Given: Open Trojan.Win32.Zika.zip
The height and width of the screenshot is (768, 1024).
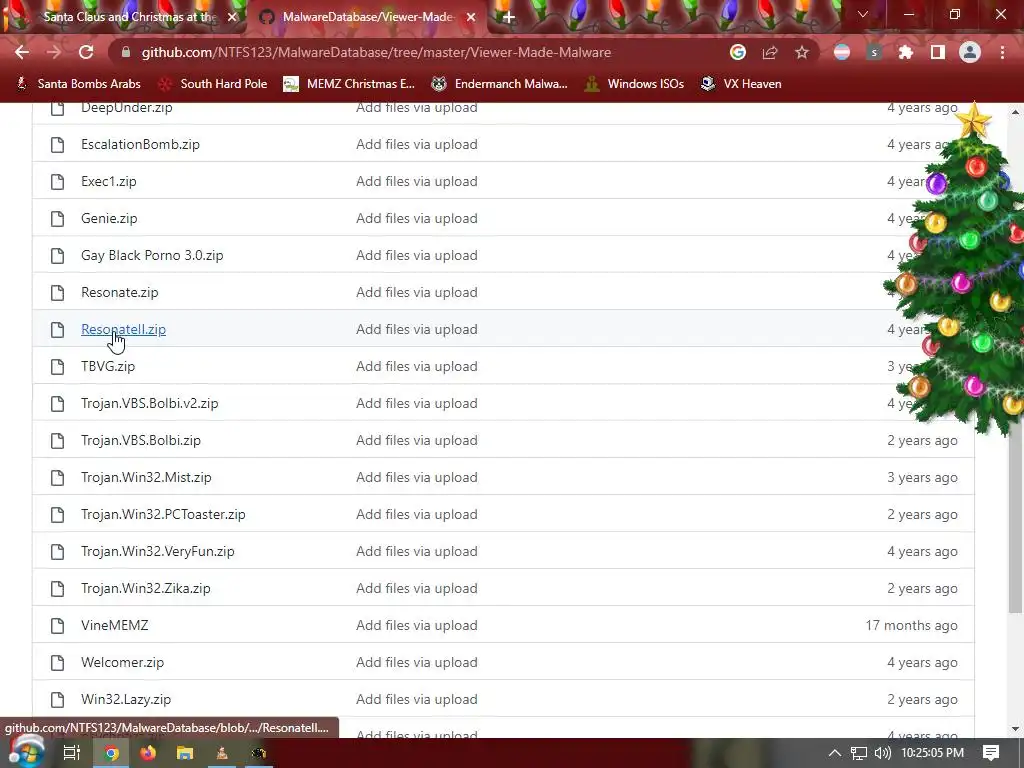Looking at the screenshot, I should coord(146,588).
